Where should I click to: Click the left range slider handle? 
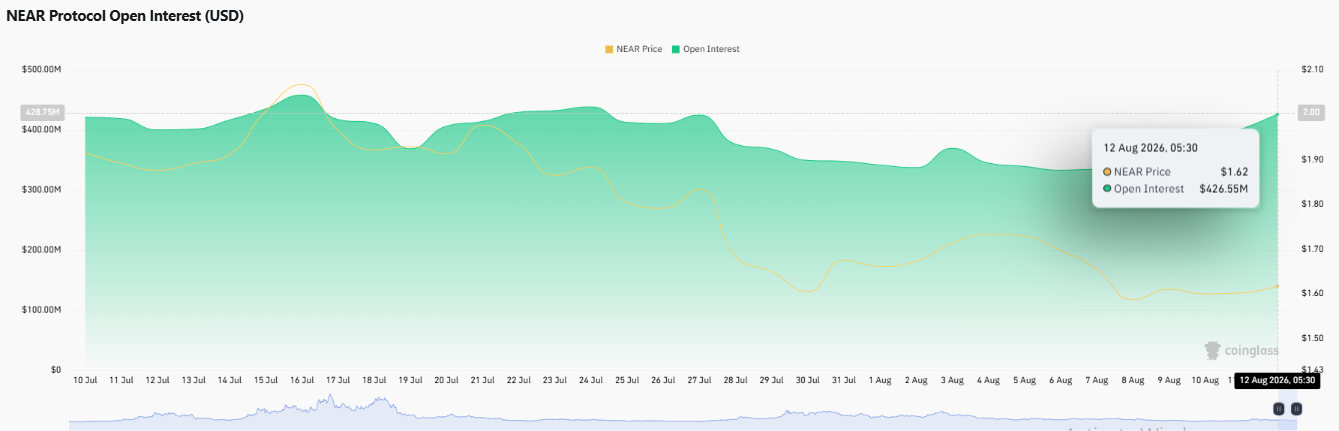[1278, 409]
